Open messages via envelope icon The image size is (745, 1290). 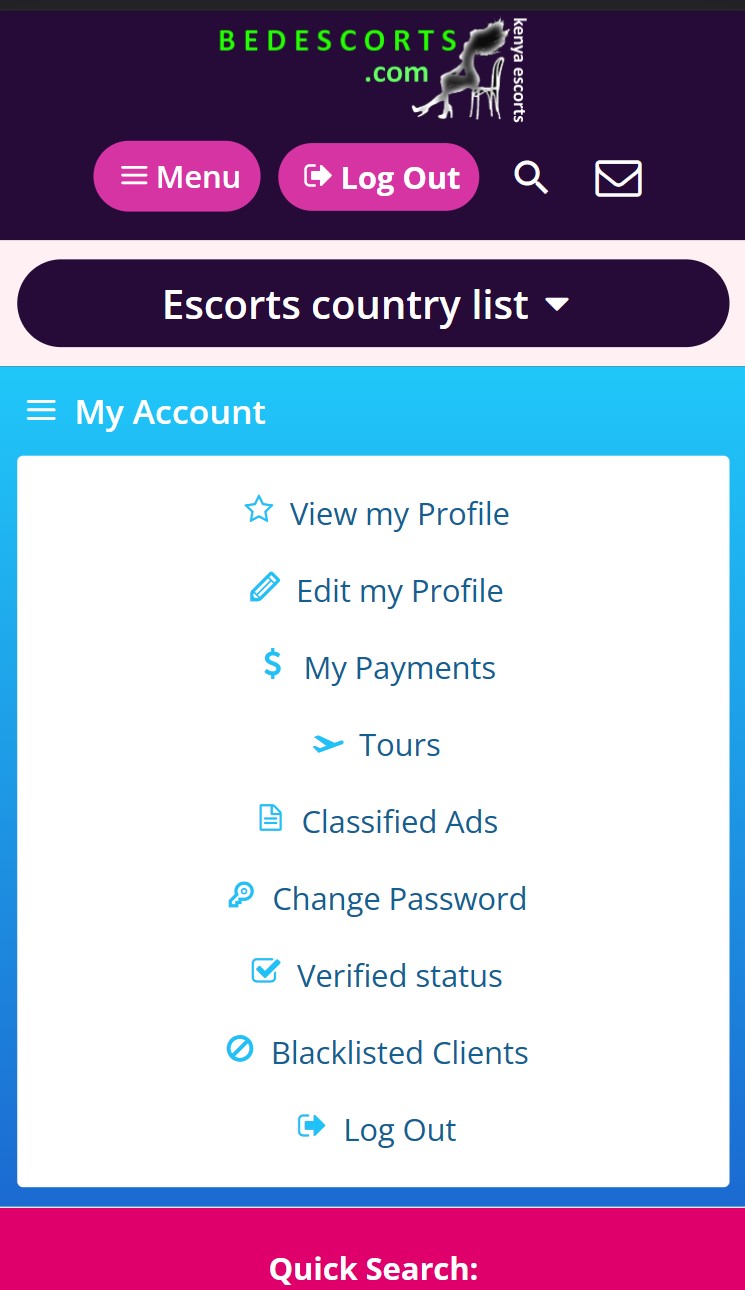tap(618, 178)
